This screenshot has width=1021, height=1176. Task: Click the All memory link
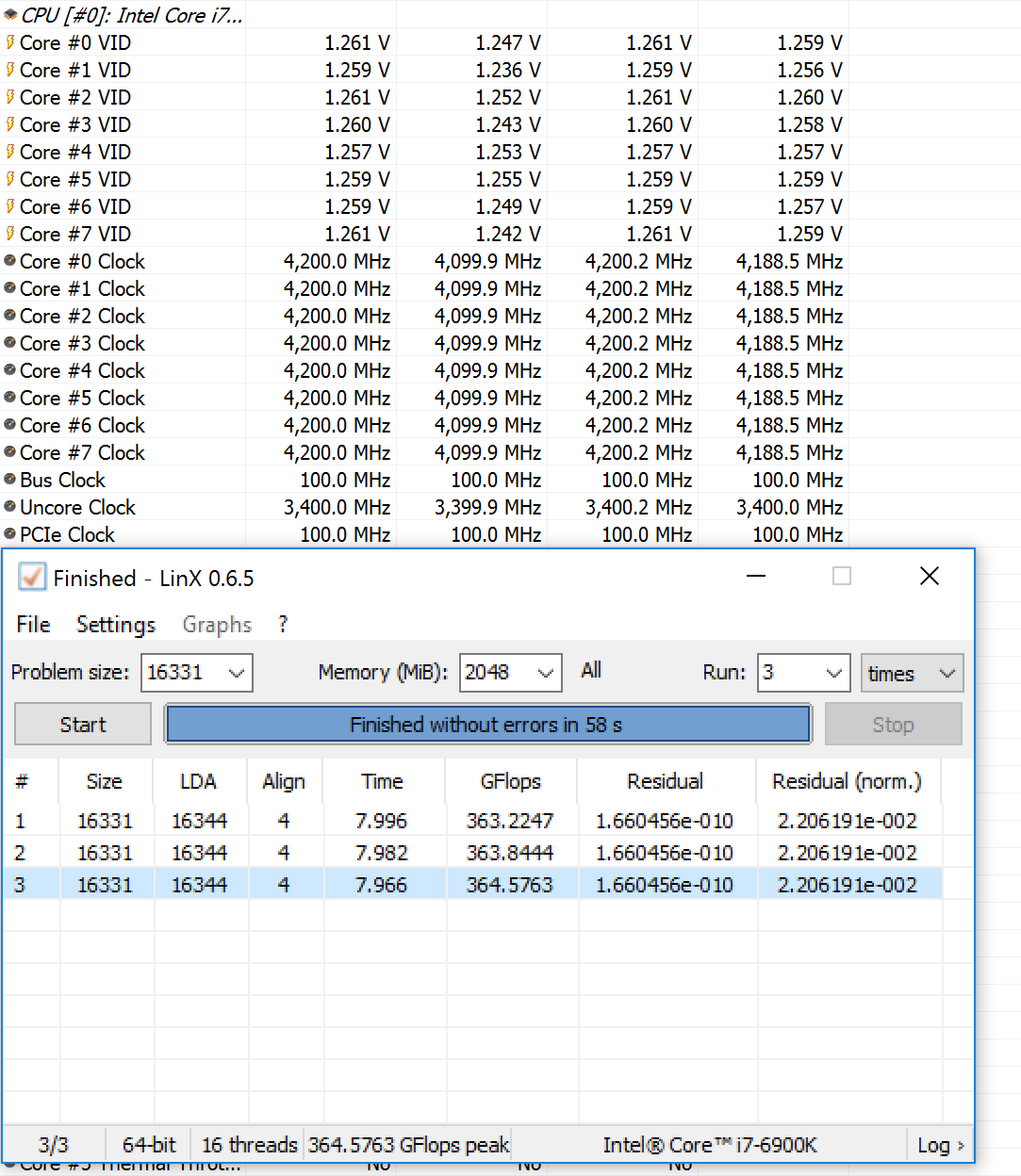coord(591,670)
